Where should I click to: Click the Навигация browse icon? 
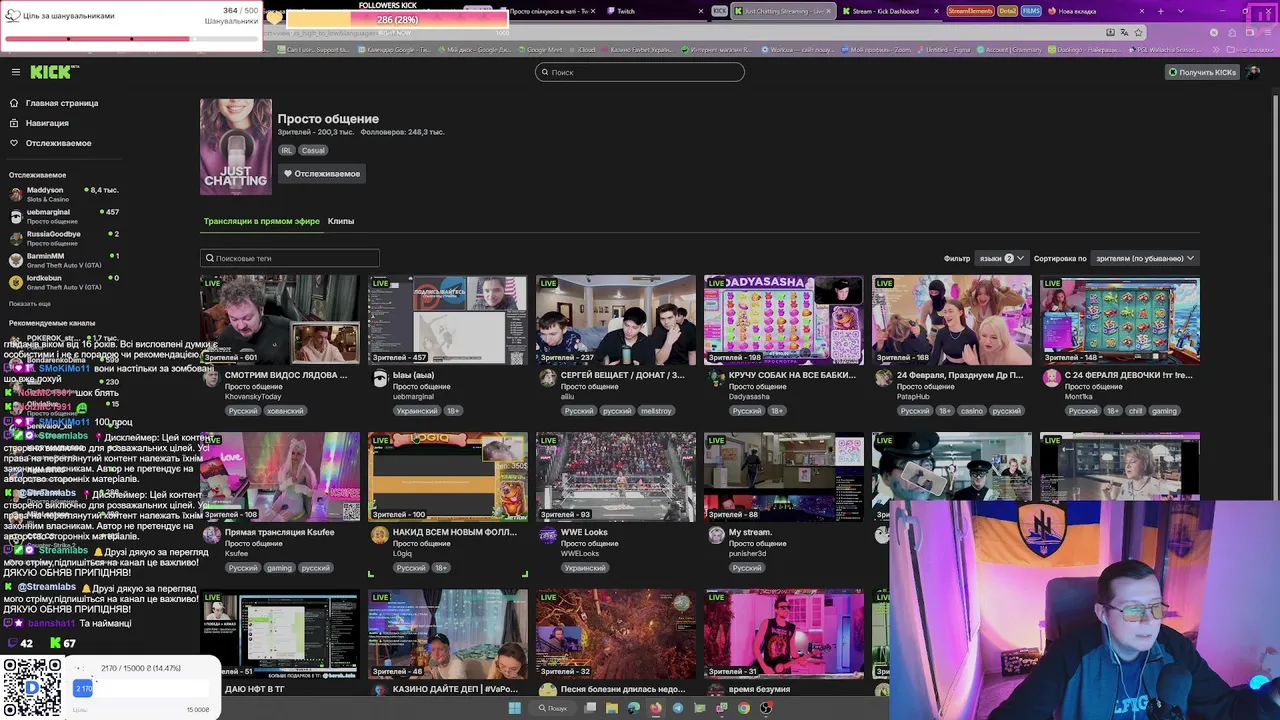(x=14, y=123)
